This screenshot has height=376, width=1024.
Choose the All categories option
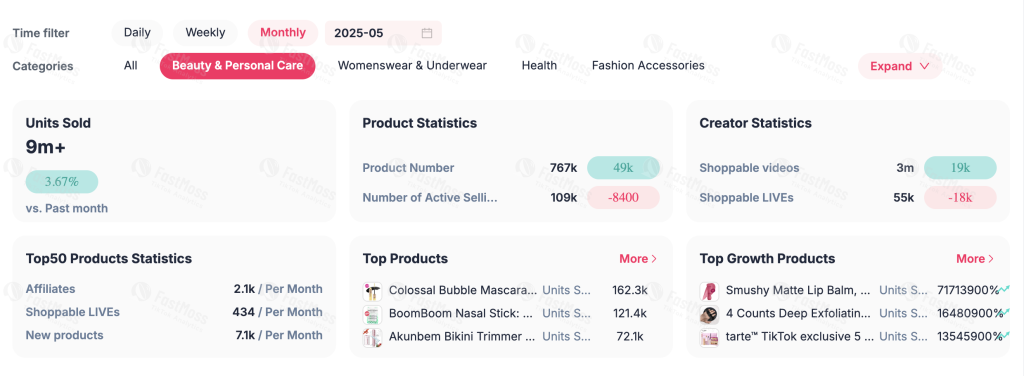(x=131, y=65)
